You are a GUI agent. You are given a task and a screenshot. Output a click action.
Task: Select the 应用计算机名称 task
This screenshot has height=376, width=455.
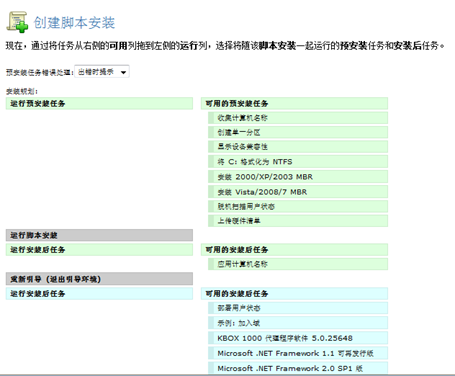(x=298, y=264)
